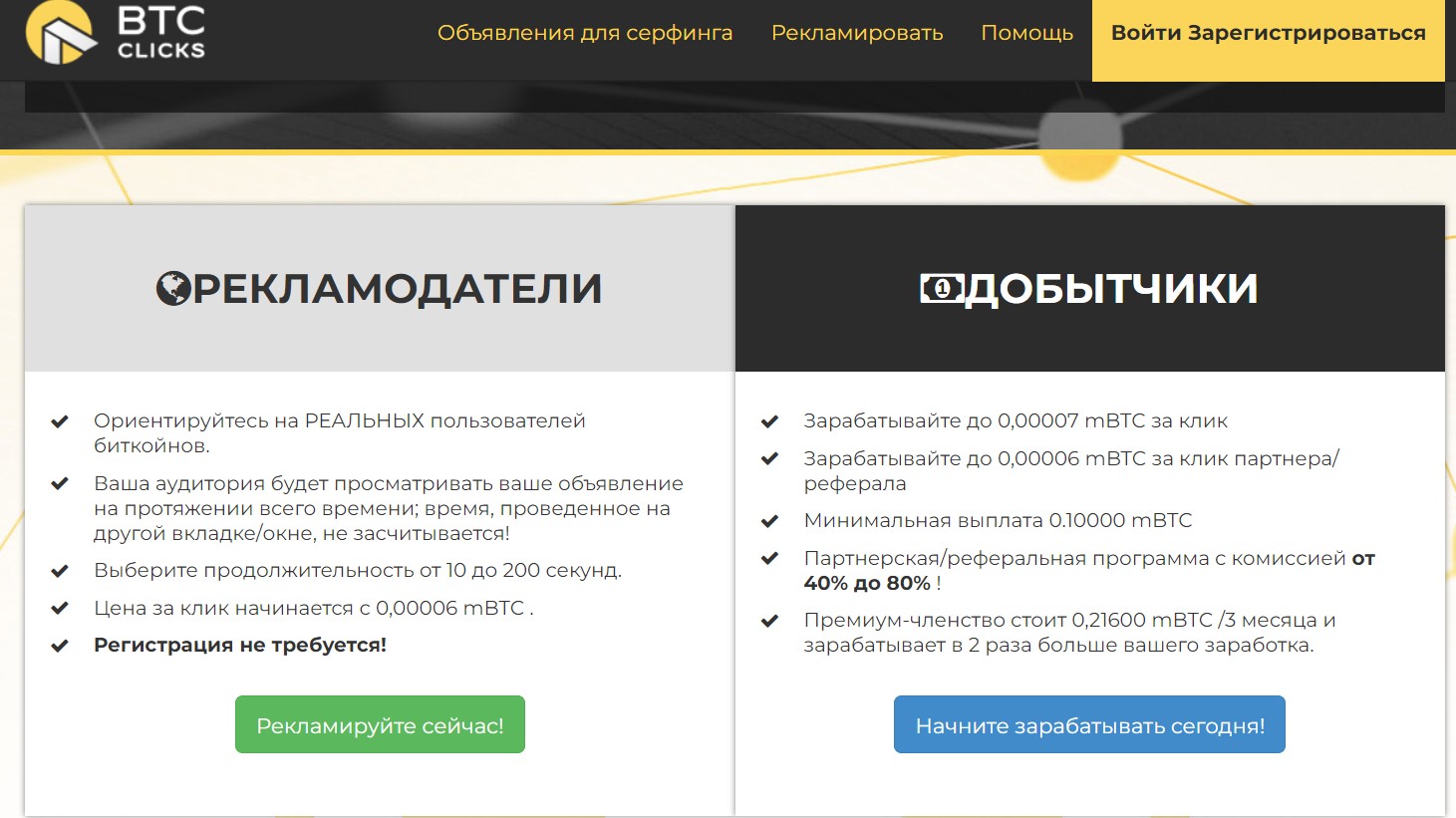The width and height of the screenshot is (1456, 818).
Task: Click the money bill icon beside ДОБЫТЧИКИ
Action: coord(941,289)
